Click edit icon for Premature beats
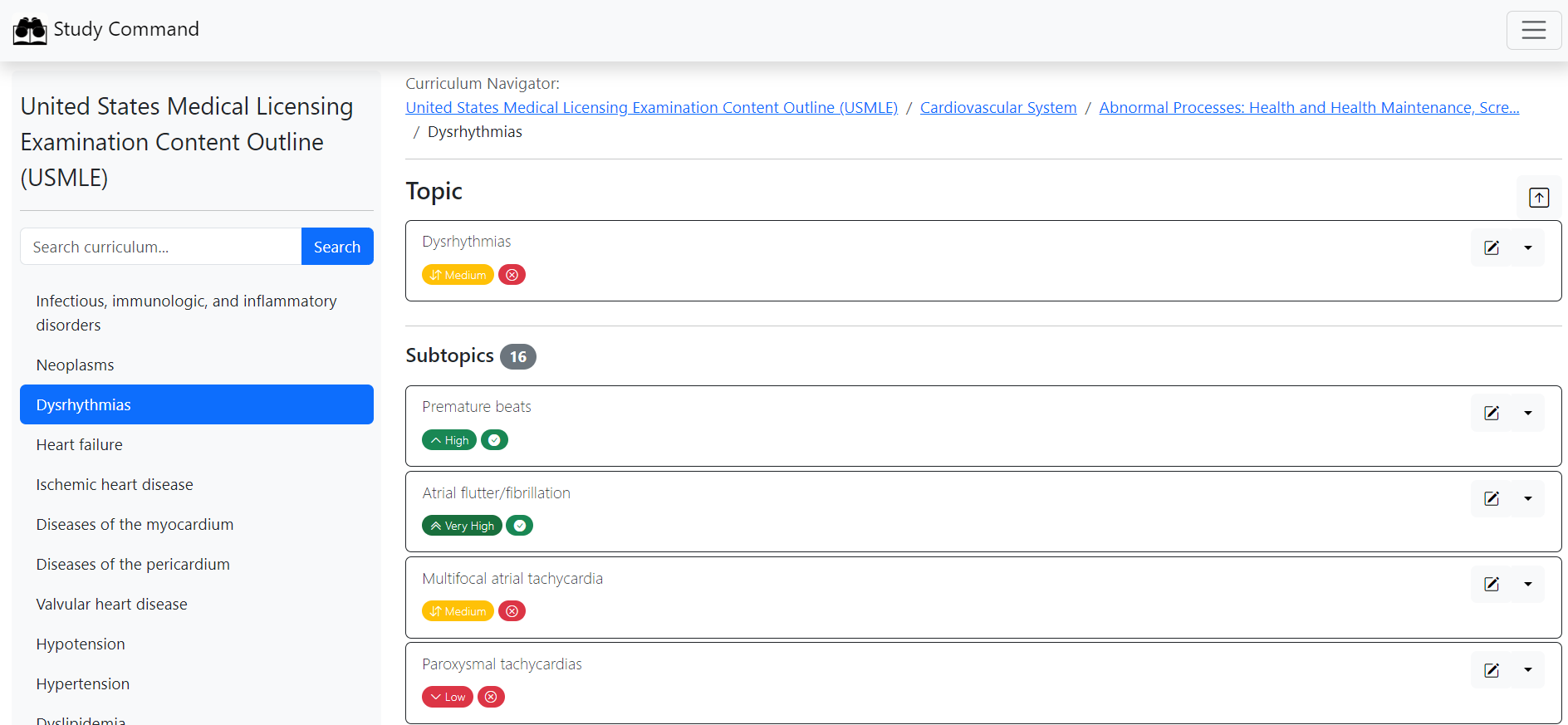The width and height of the screenshot is (1568, 725). pos(1492,414)
